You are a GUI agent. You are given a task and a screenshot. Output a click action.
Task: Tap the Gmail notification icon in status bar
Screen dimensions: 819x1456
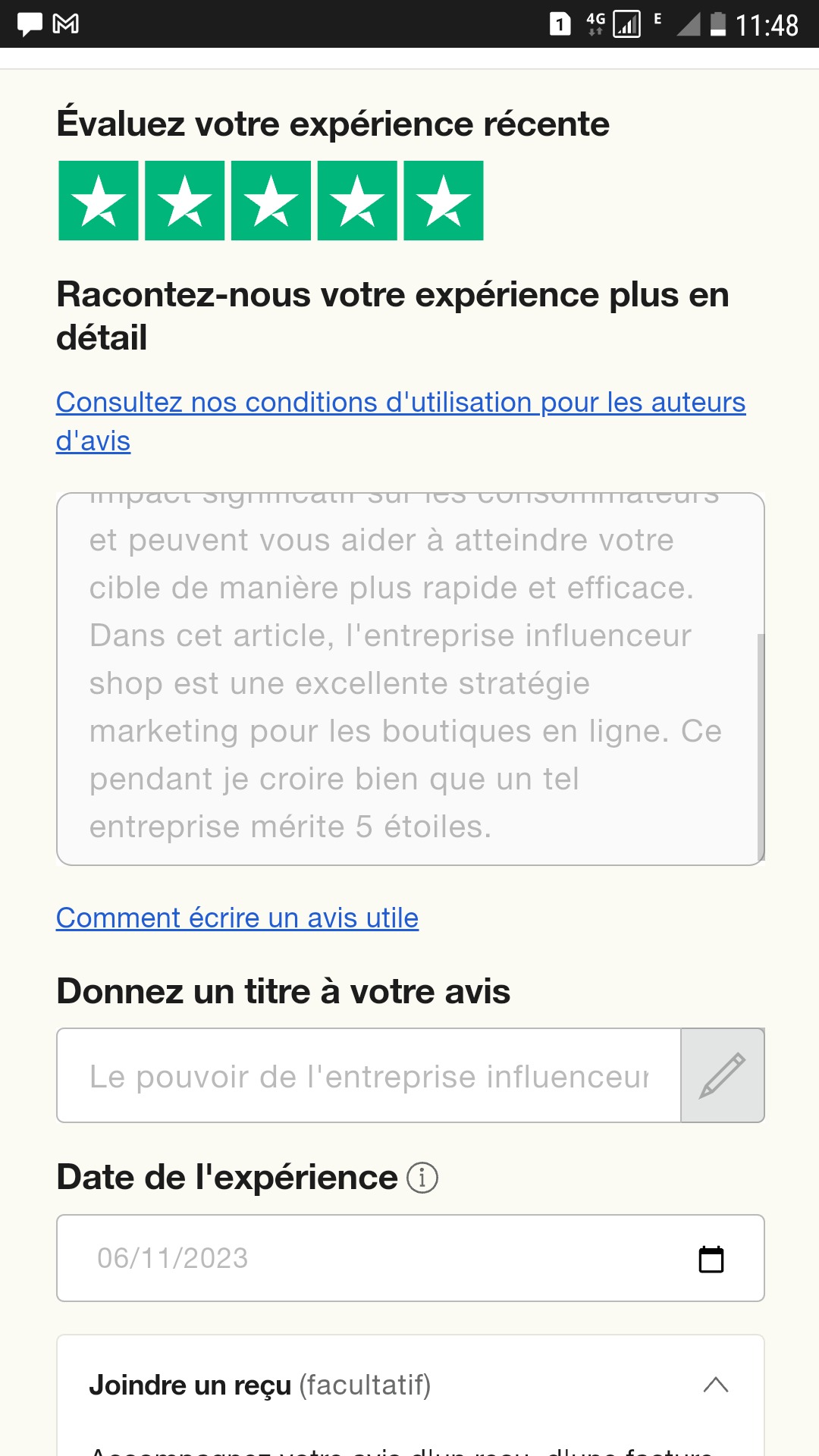click(x=66, y=24)
